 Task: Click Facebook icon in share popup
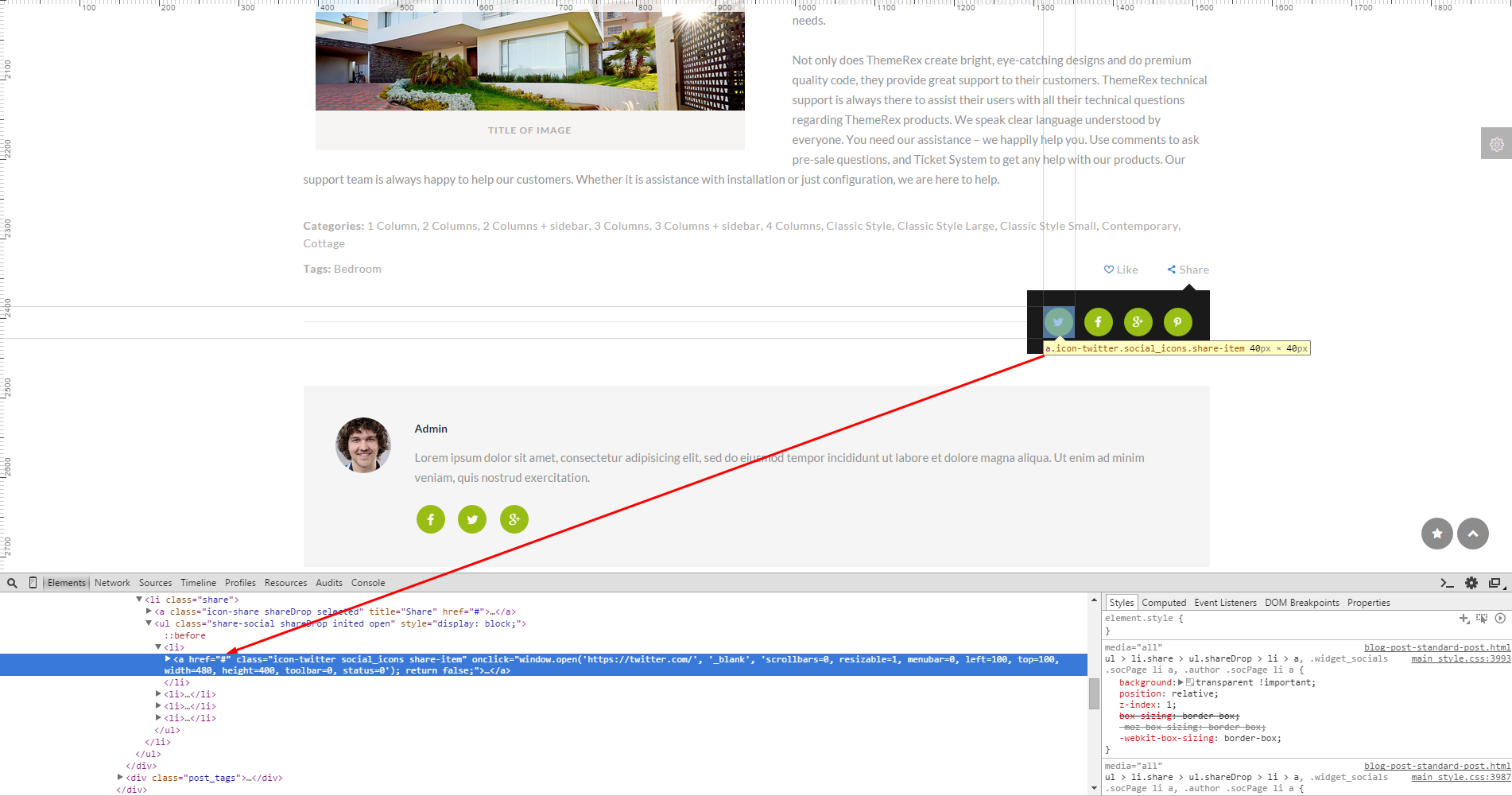(1098, 322)
